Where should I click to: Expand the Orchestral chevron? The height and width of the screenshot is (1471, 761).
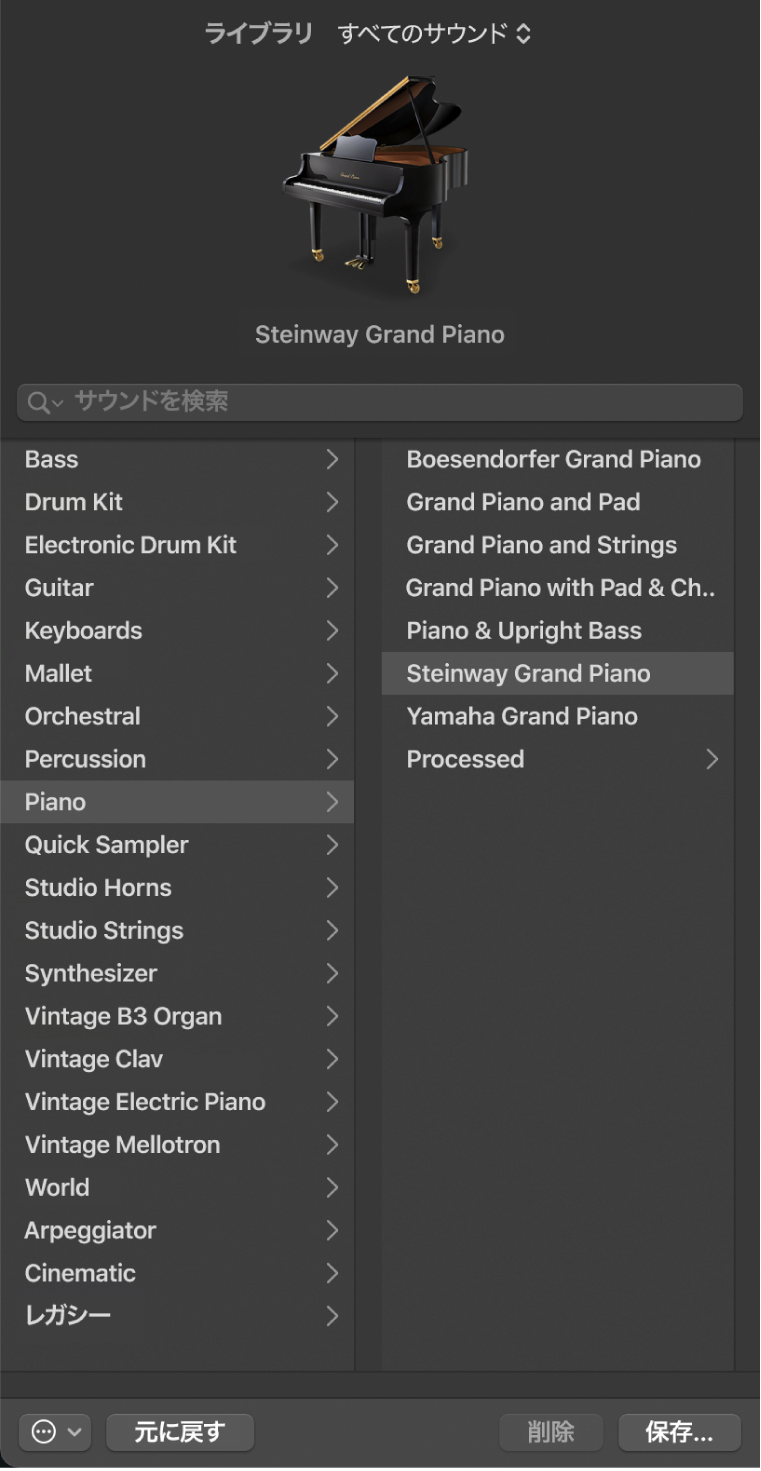pos(332,717)
